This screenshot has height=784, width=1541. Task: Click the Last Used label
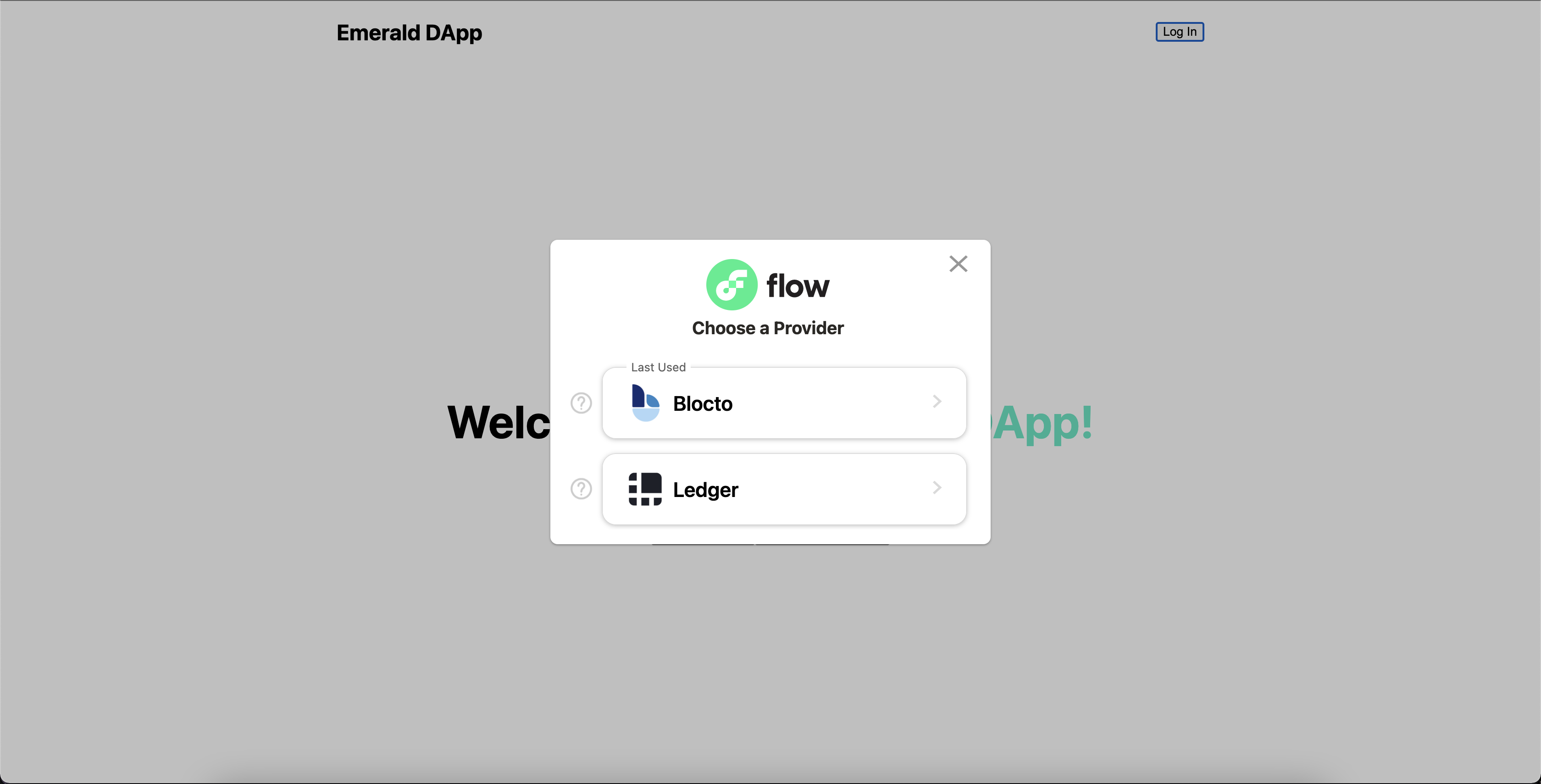(658, 367)
